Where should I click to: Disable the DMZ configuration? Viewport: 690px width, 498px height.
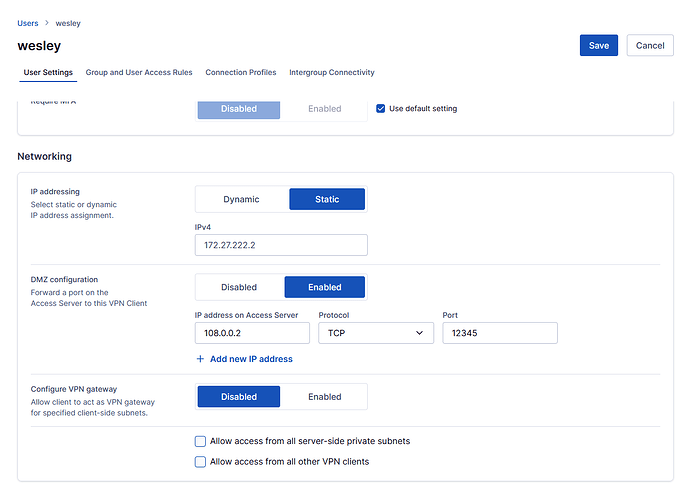tap(239, 287)
